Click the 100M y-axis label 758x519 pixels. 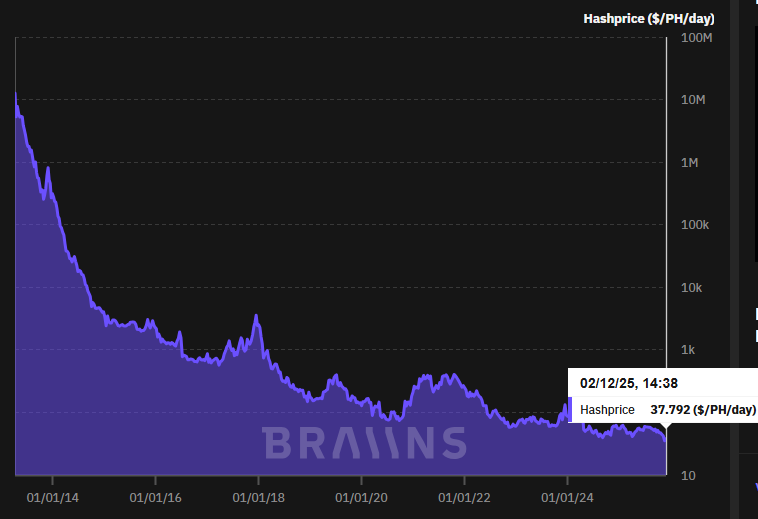click(x=695, y=38)
